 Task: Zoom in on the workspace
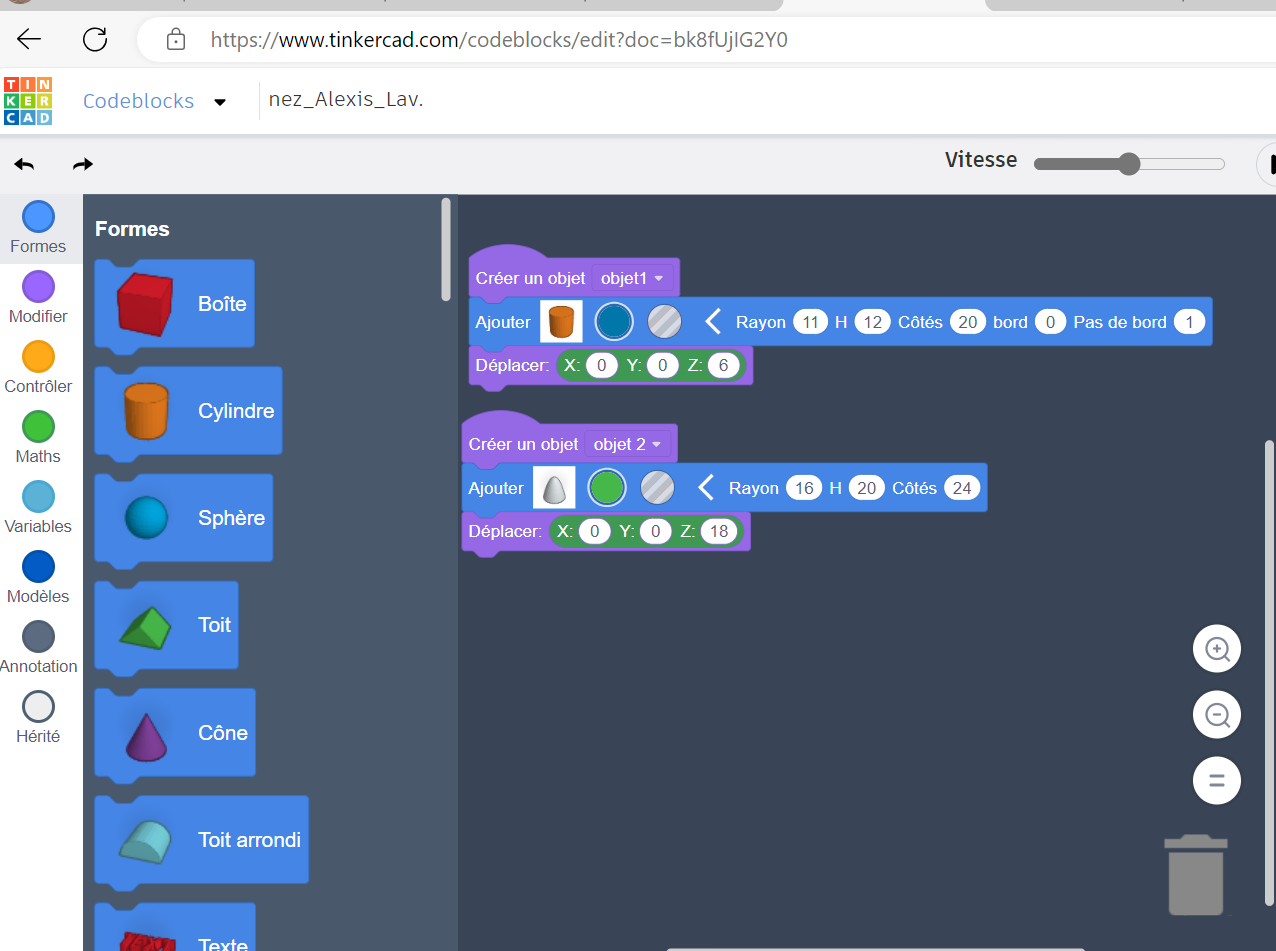tap(1217, 649)
